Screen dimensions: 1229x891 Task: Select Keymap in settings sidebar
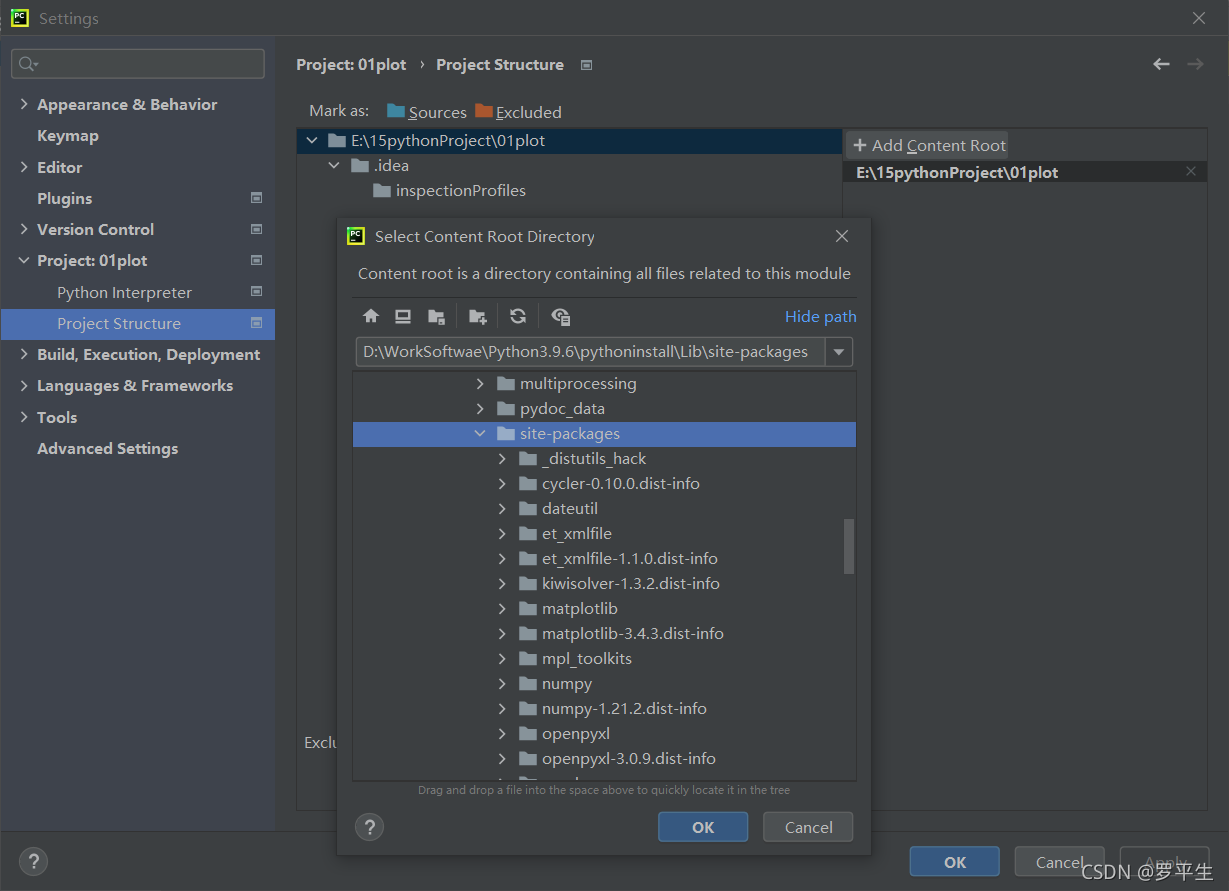click(68, 136)
